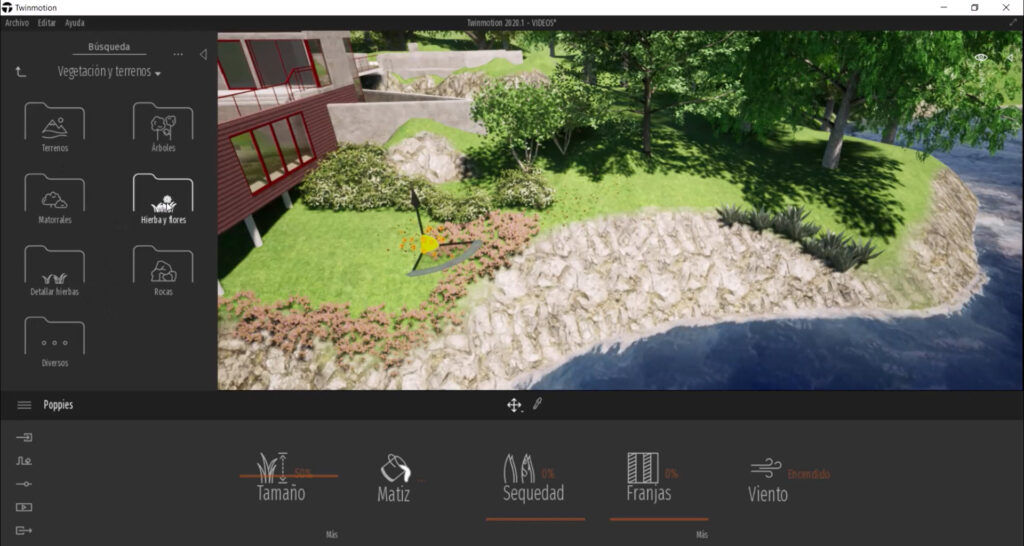Collapse the library panel with the triangle arrow
The width and height of the screenshot is (1024, 546).
203,55
